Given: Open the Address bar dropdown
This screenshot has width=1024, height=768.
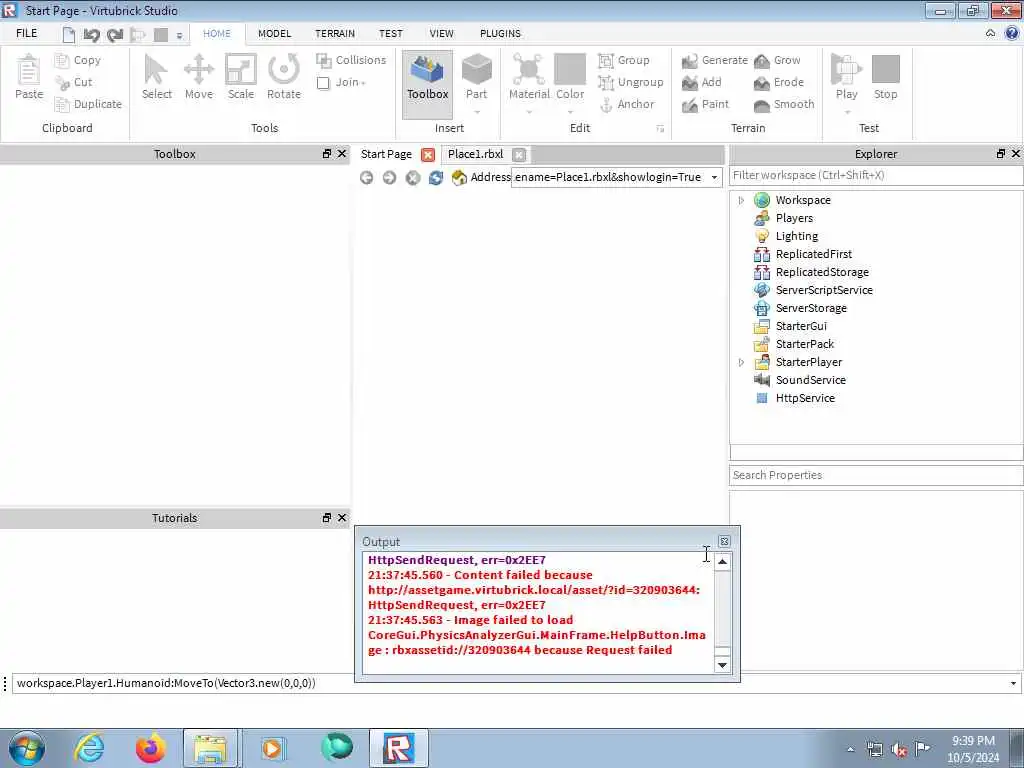Looking at the screenshot, I should [714, 178].
